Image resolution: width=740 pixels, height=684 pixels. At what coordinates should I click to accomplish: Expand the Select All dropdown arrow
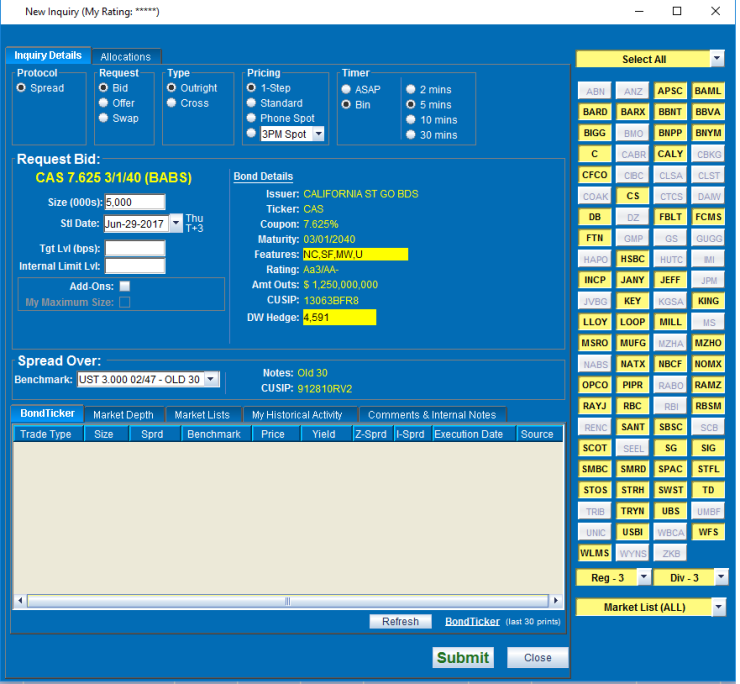click(716, 59)
